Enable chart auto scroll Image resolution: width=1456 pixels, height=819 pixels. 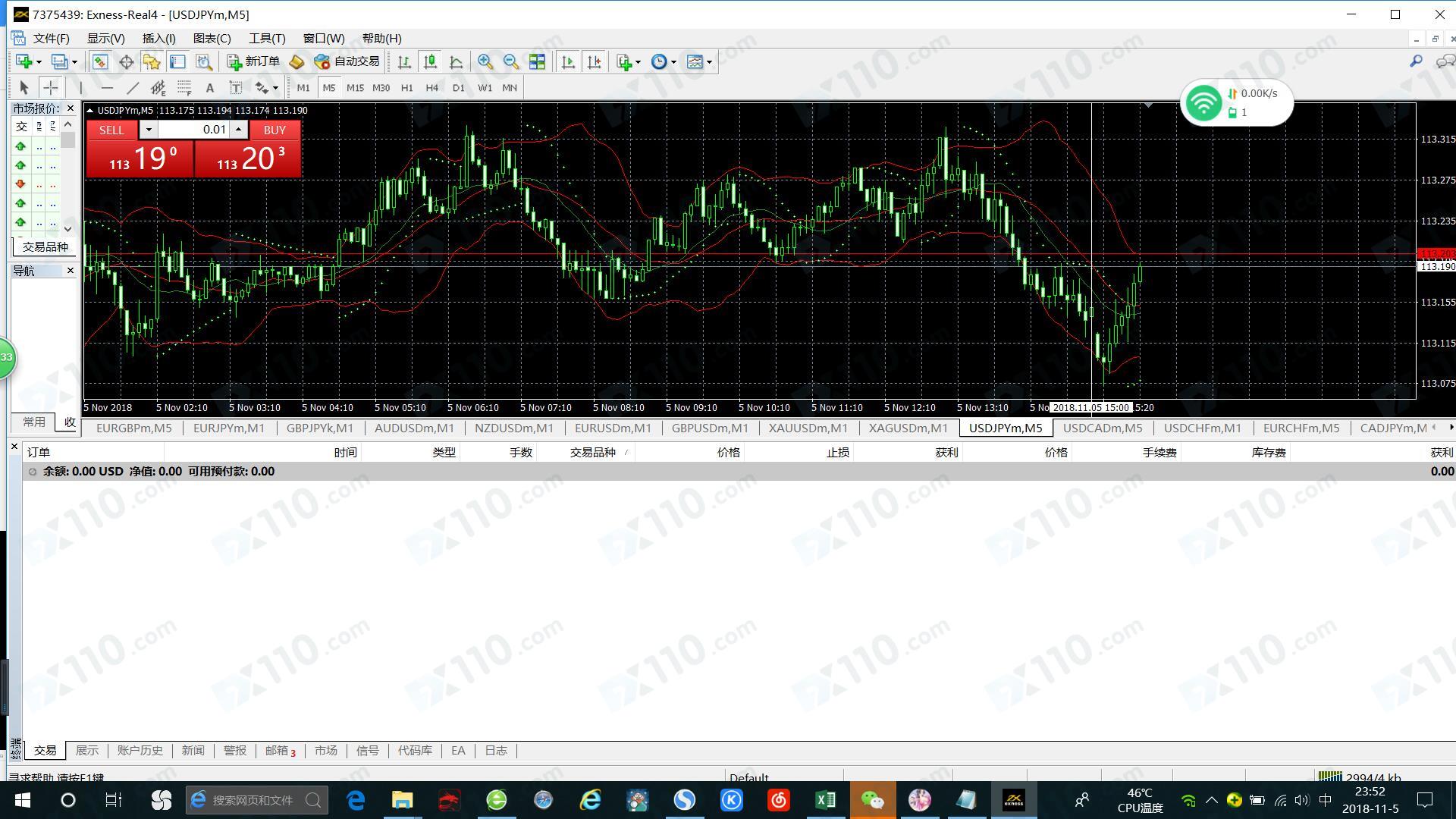click(x=568, y=61)
